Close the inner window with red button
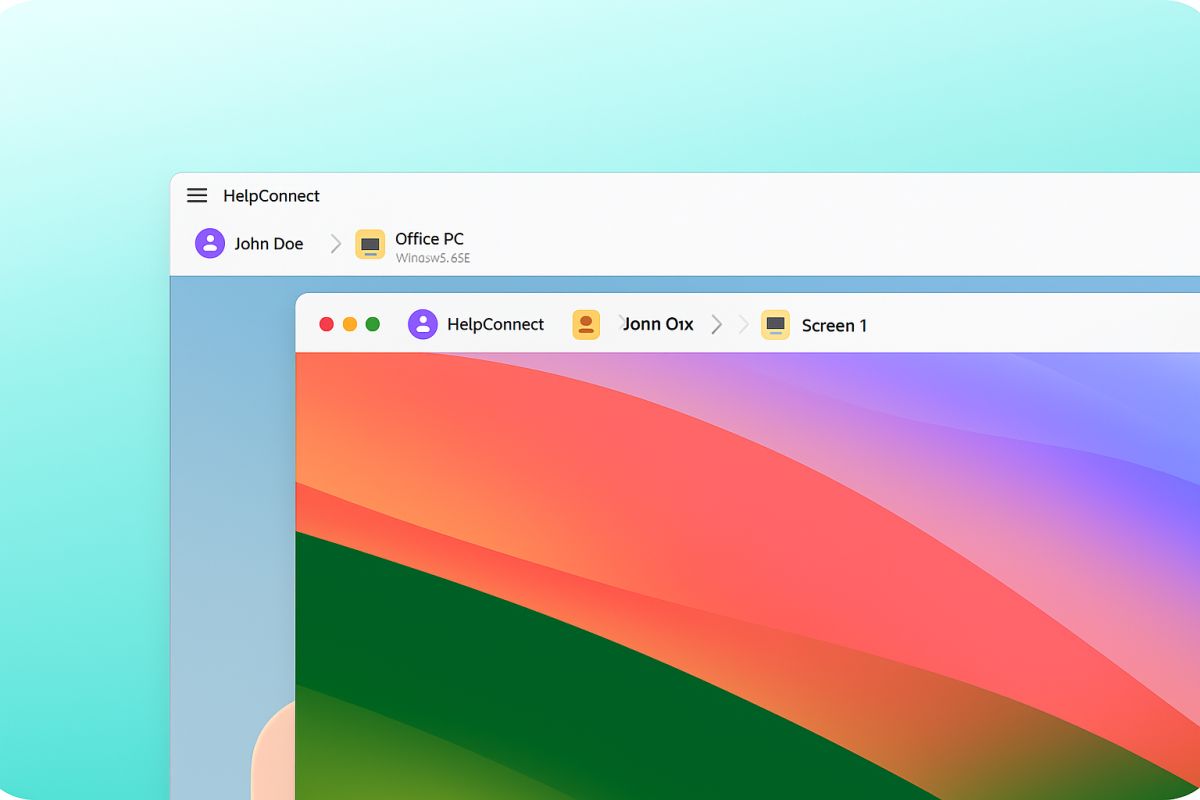Screen dimensions: 1200x800 (x=326, y=324)
